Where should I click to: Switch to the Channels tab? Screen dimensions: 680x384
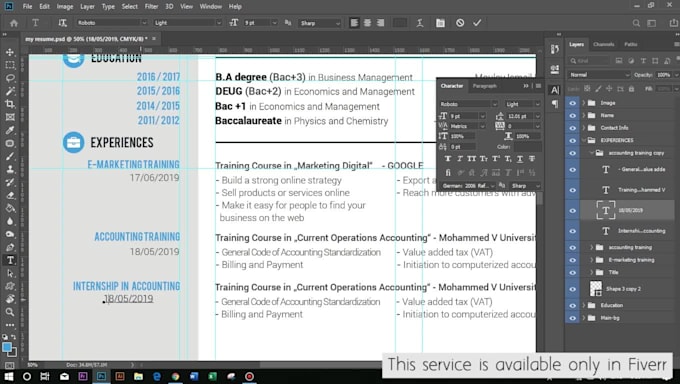[603, 44]
